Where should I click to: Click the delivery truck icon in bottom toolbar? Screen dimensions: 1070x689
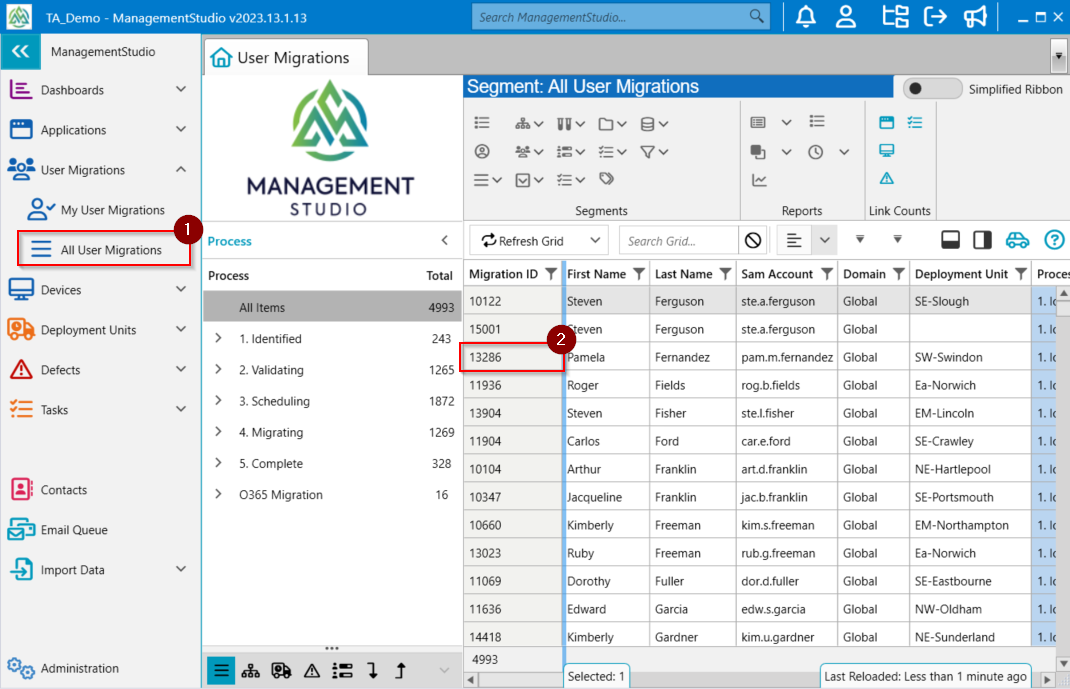[281, 671]
